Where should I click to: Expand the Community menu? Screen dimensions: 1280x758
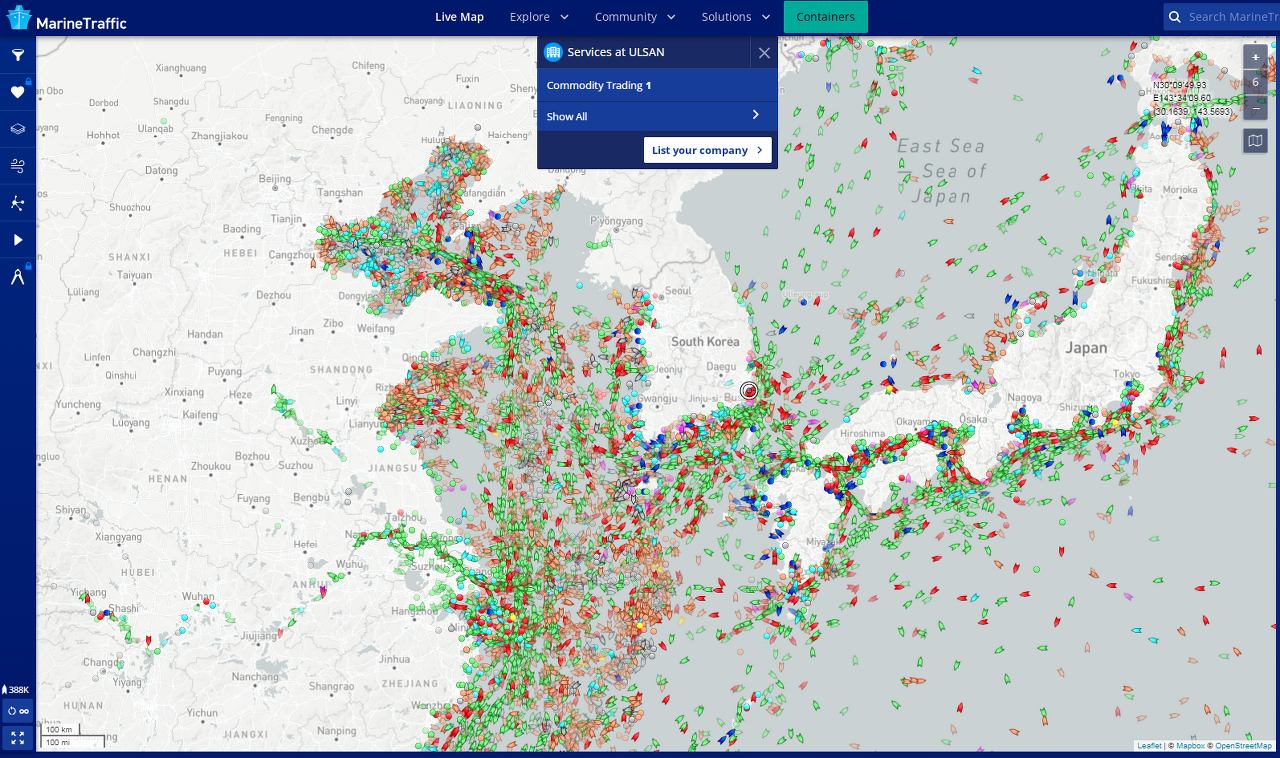635,17
